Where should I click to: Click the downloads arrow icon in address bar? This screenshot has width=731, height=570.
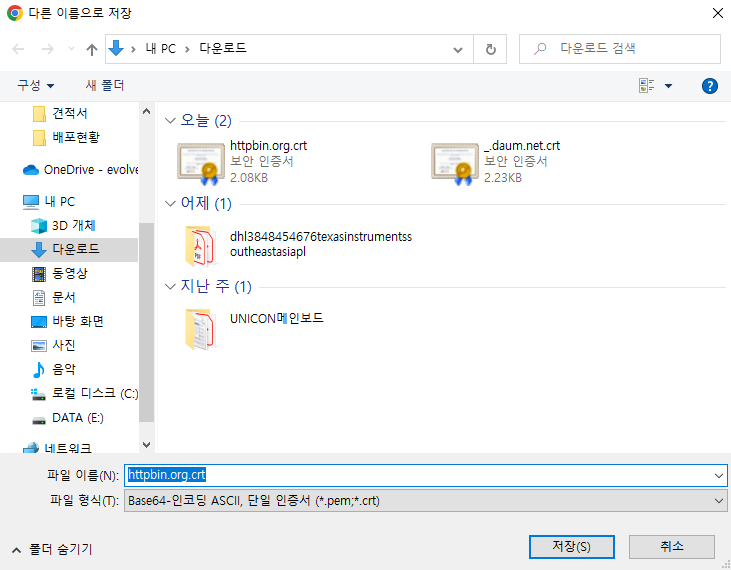[116, 48]
